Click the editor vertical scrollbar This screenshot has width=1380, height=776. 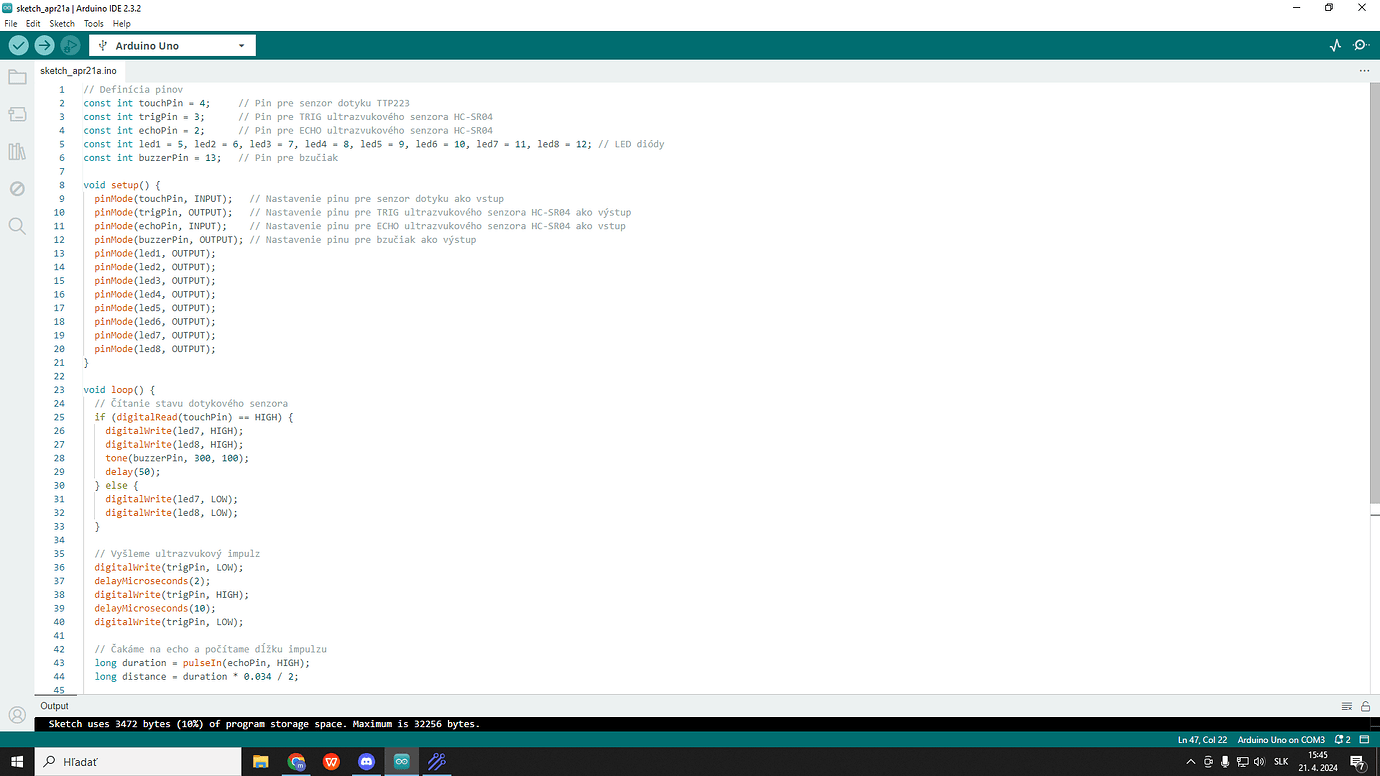coord(1374,300)
